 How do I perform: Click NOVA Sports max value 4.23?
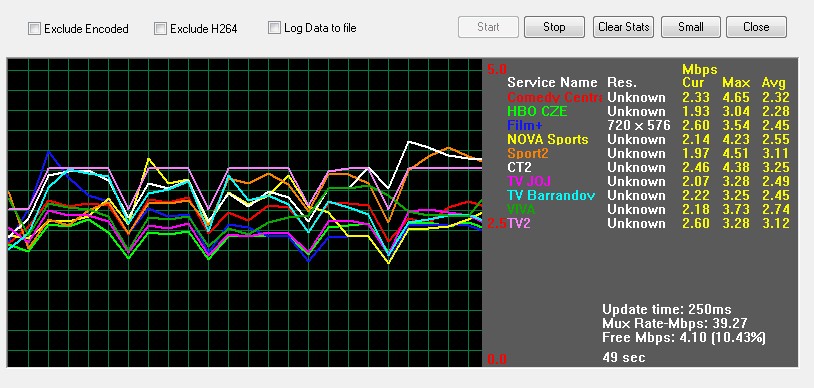coord(736,139)
